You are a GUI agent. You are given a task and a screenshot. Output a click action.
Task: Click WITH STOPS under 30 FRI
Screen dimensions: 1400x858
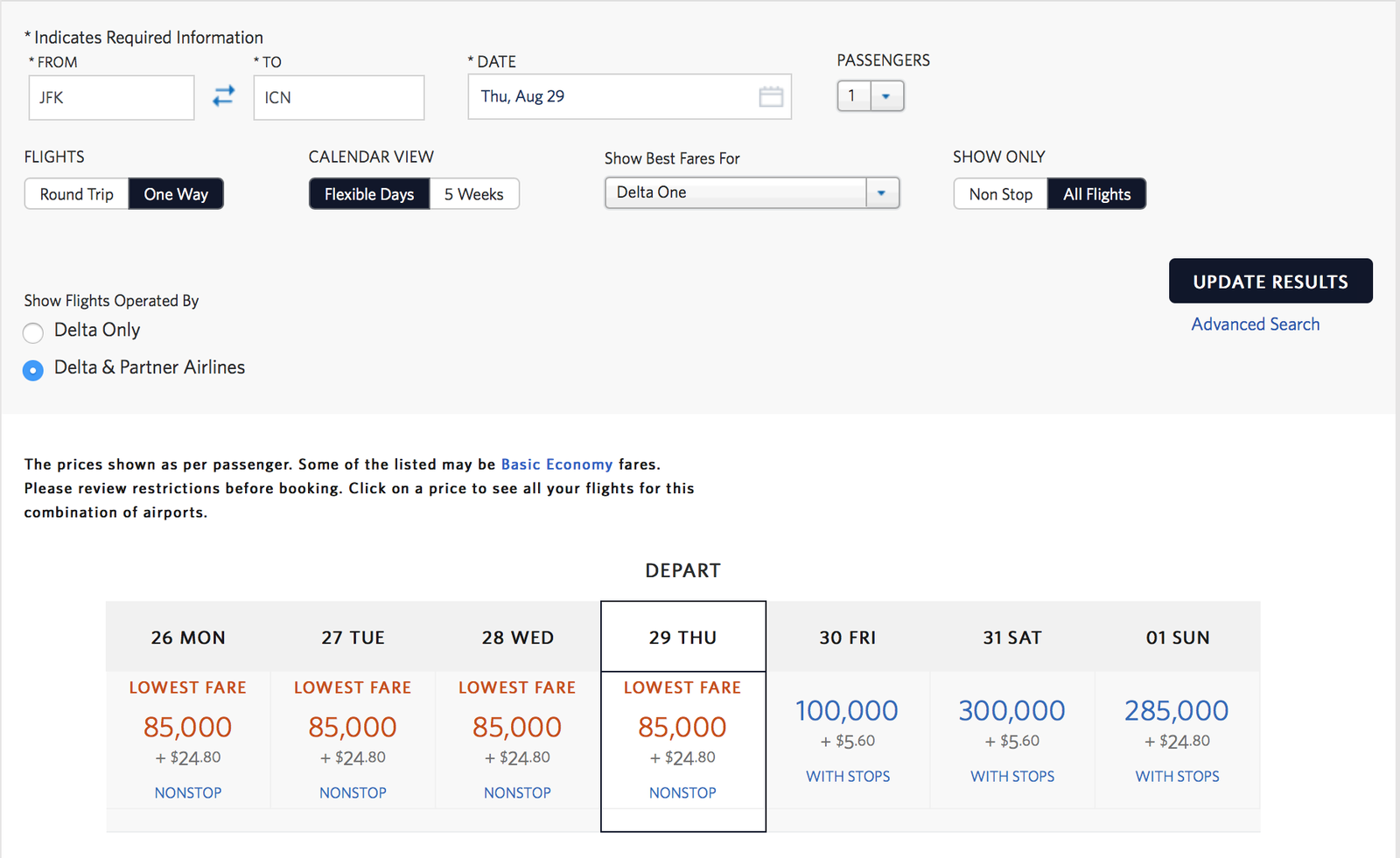pos(848,776)
